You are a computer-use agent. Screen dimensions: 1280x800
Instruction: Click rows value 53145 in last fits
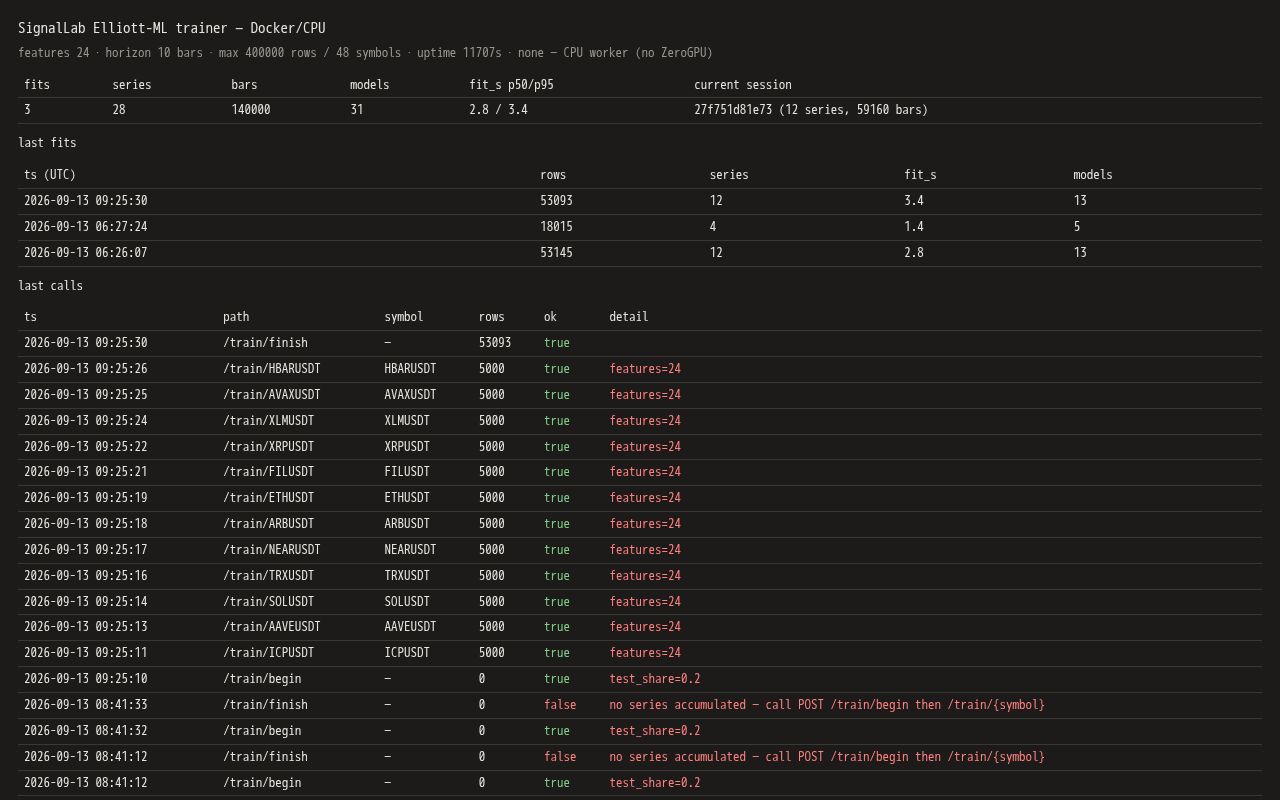(x=556, y=253)
